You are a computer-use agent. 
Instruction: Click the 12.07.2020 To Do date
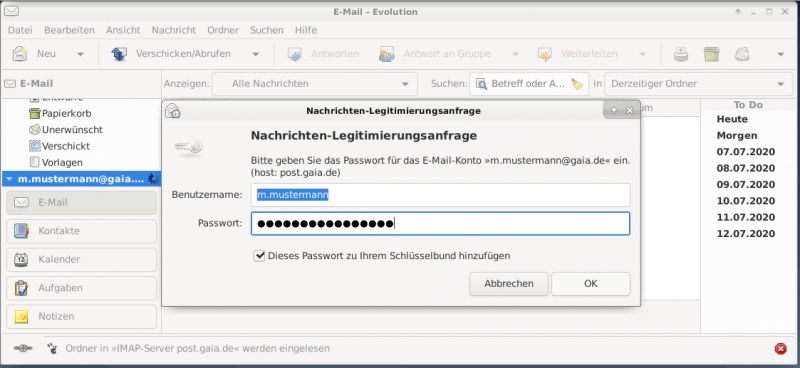(746, 234)
